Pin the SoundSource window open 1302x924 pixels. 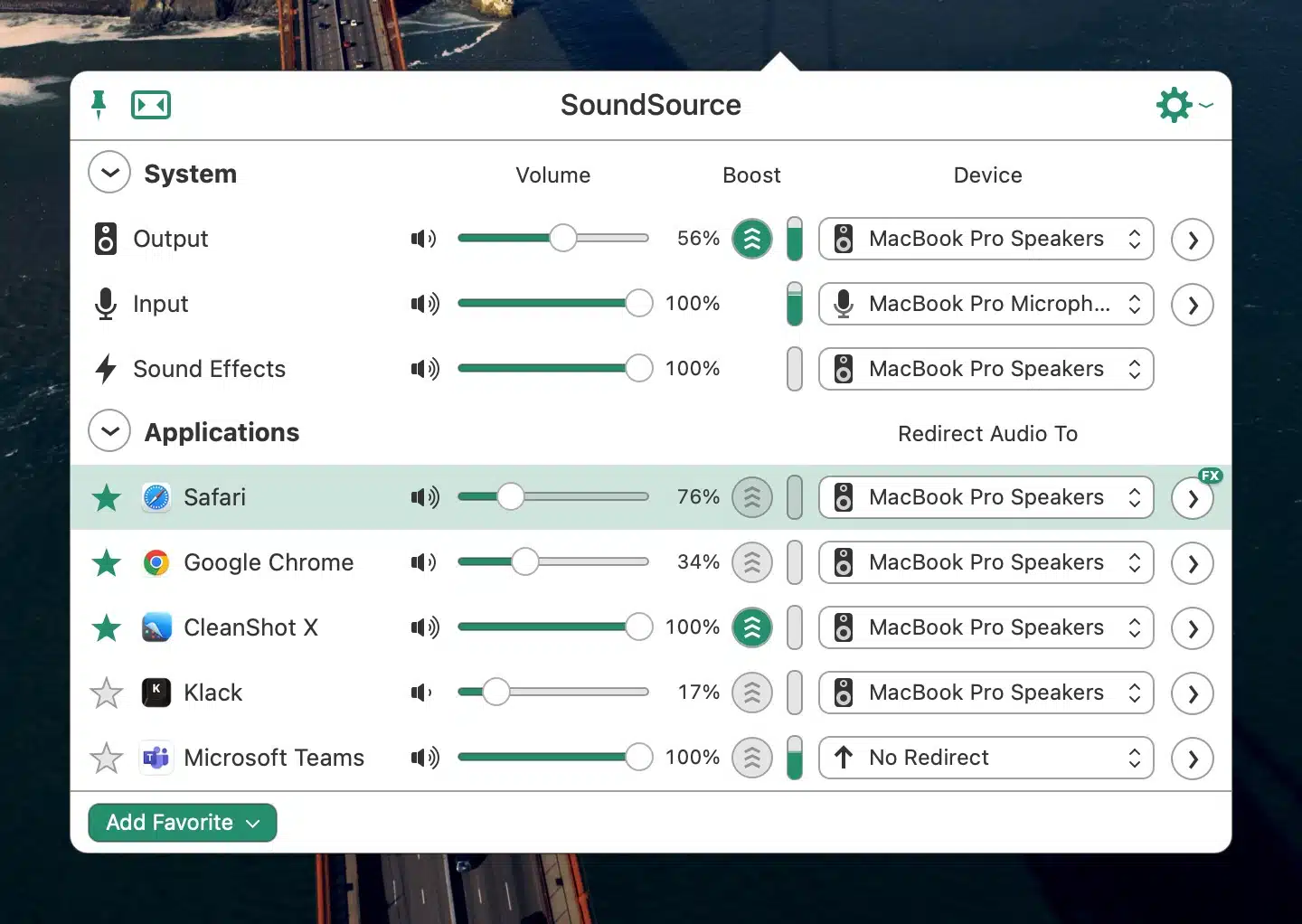click(x=99, y=105)
